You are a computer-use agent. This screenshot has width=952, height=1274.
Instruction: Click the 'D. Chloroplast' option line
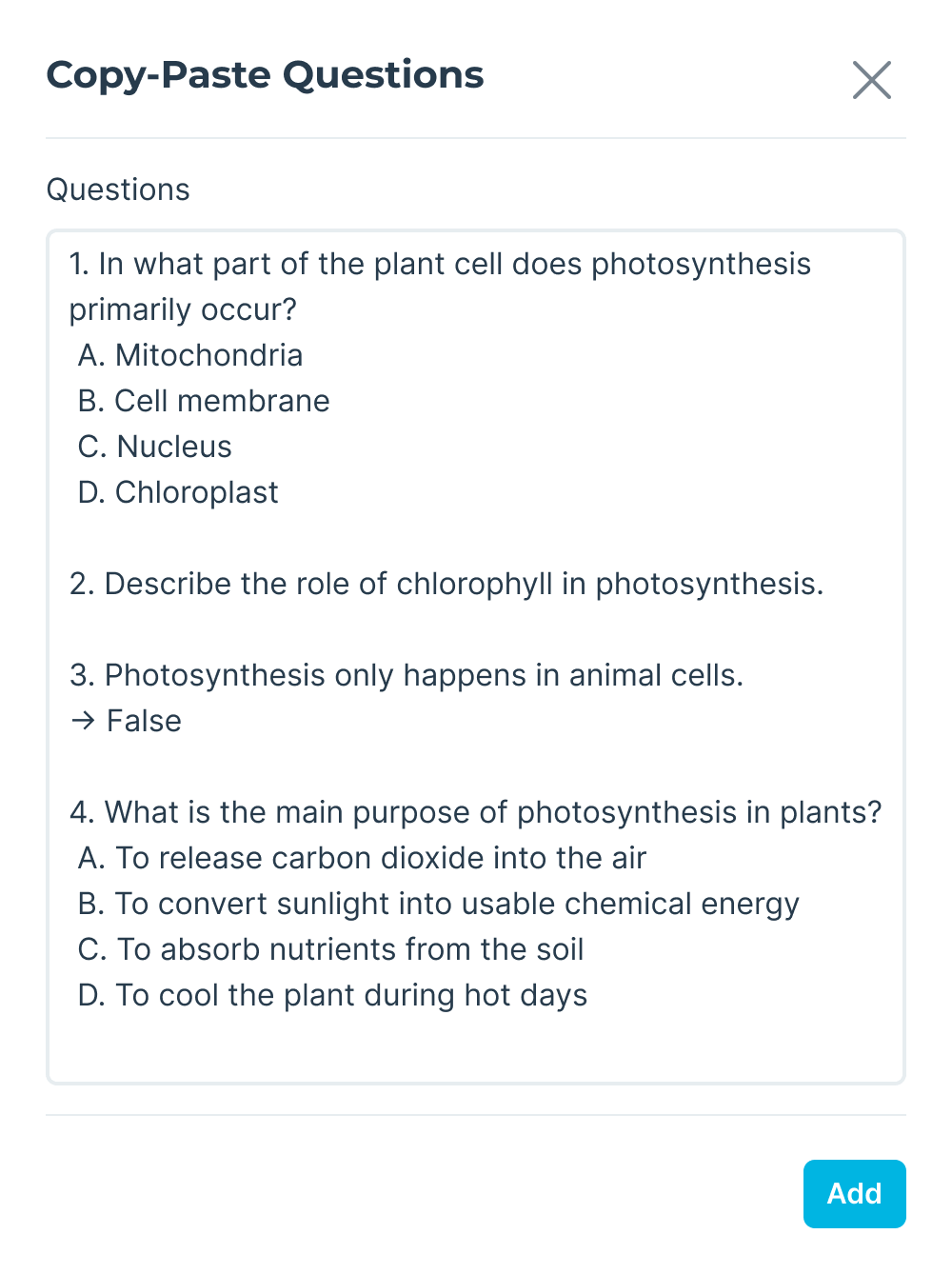click(178, 492)
